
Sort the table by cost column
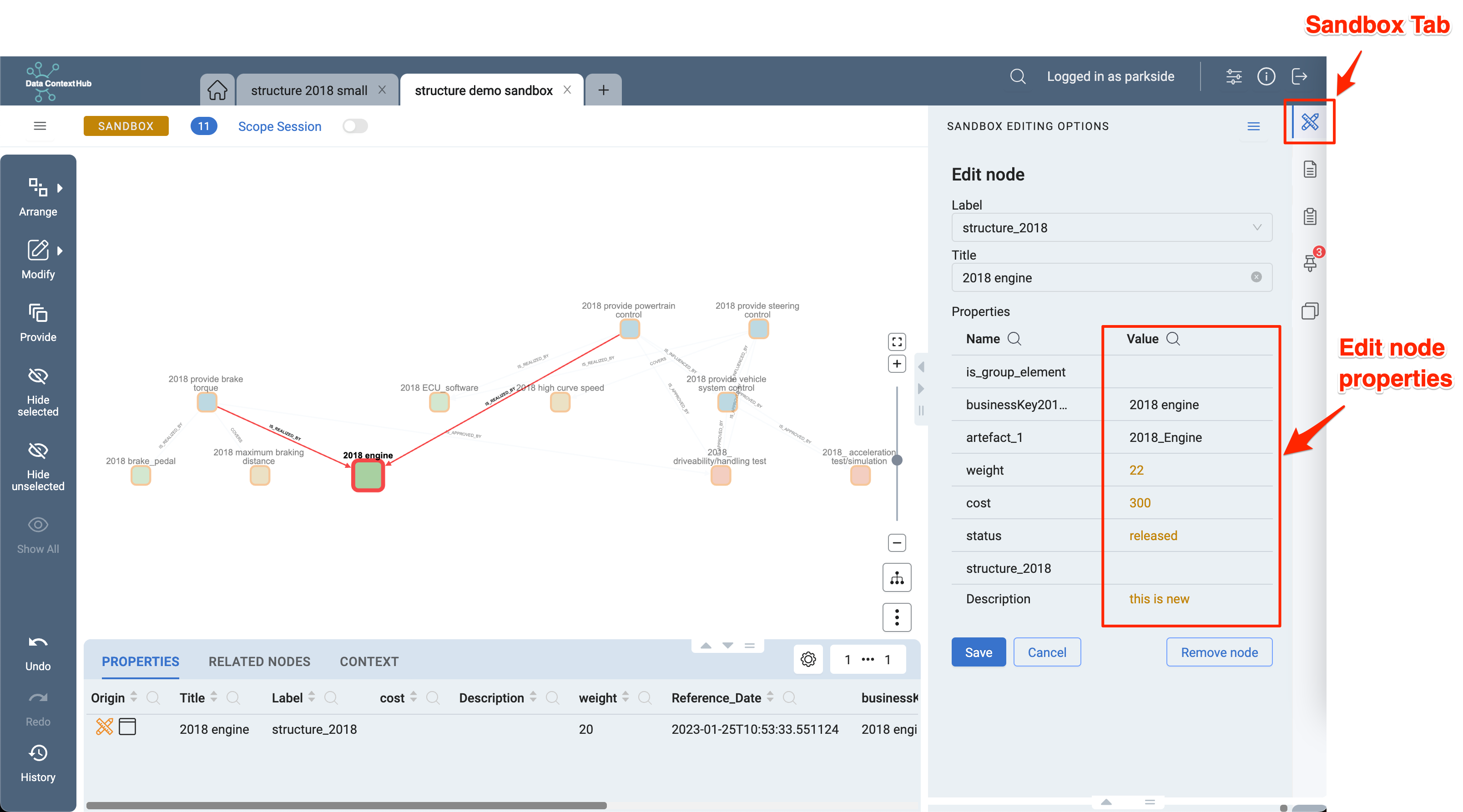[413, 696]
